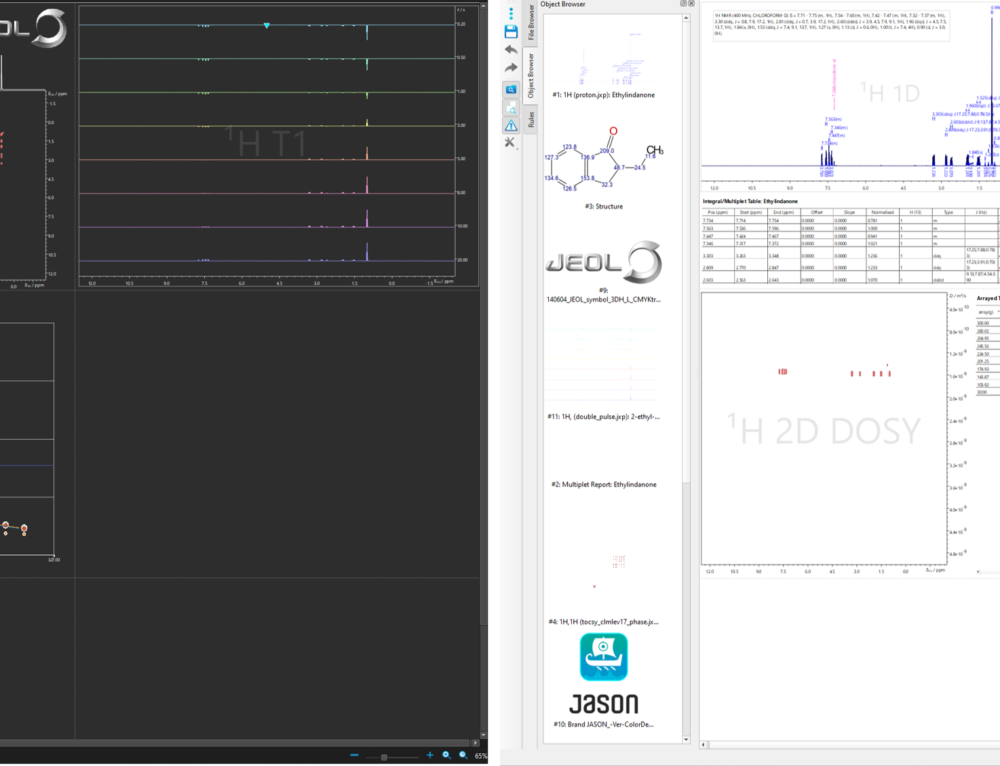Viewport: 1000px width, 766px height.
Task: Close the Object Browser panel
Action: (x=690, y=4)
